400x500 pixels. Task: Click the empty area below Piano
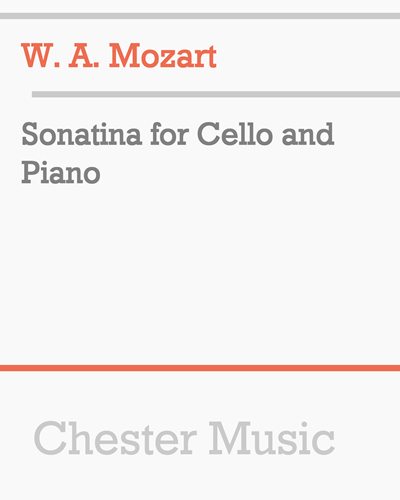200,275
